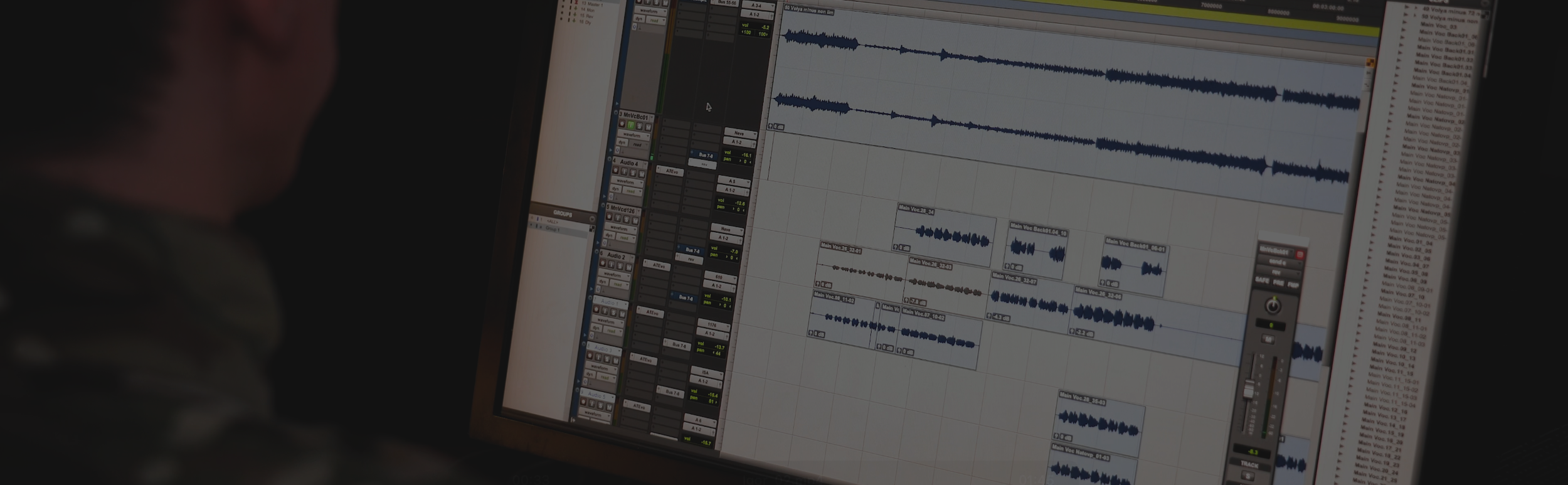Select the <ALL> group

552,221
